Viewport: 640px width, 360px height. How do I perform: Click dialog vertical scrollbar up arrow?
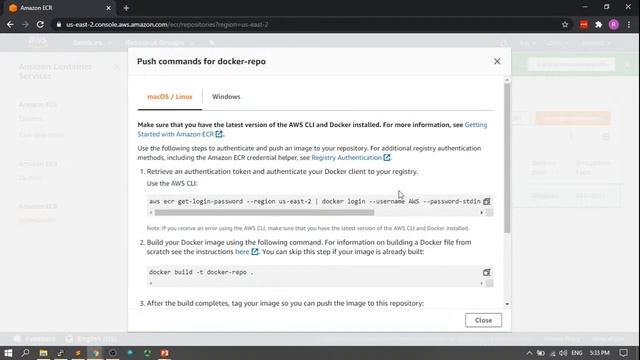pos(507,79)
